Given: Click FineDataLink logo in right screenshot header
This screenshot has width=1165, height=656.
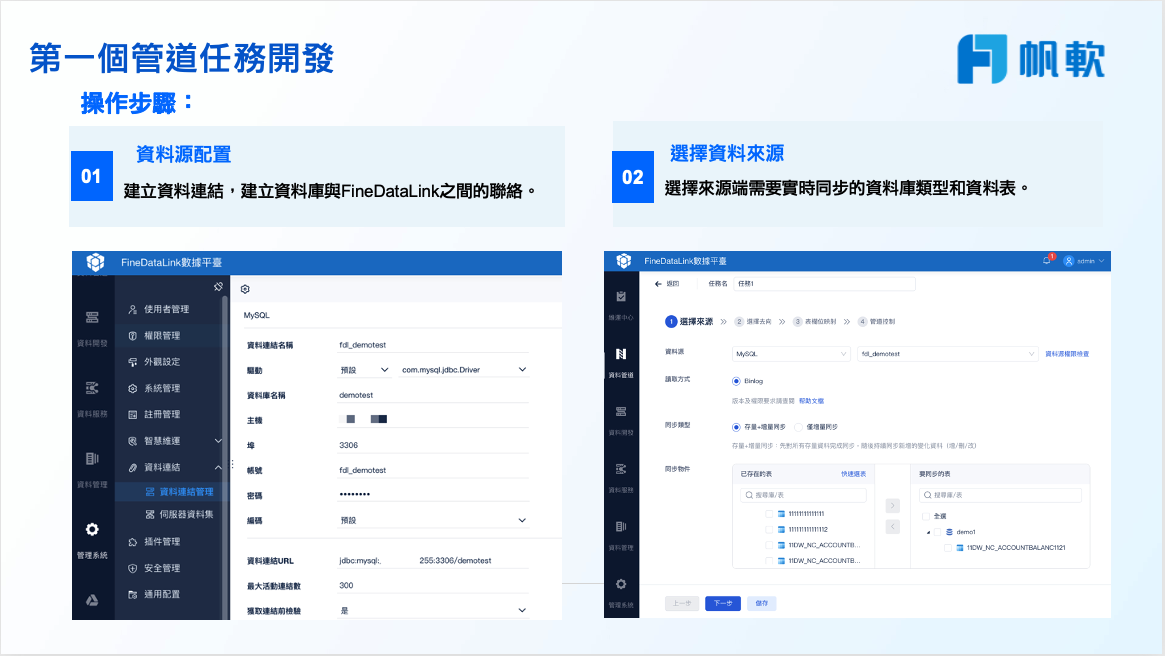Looking at the screenshot, I should (623, 261).
